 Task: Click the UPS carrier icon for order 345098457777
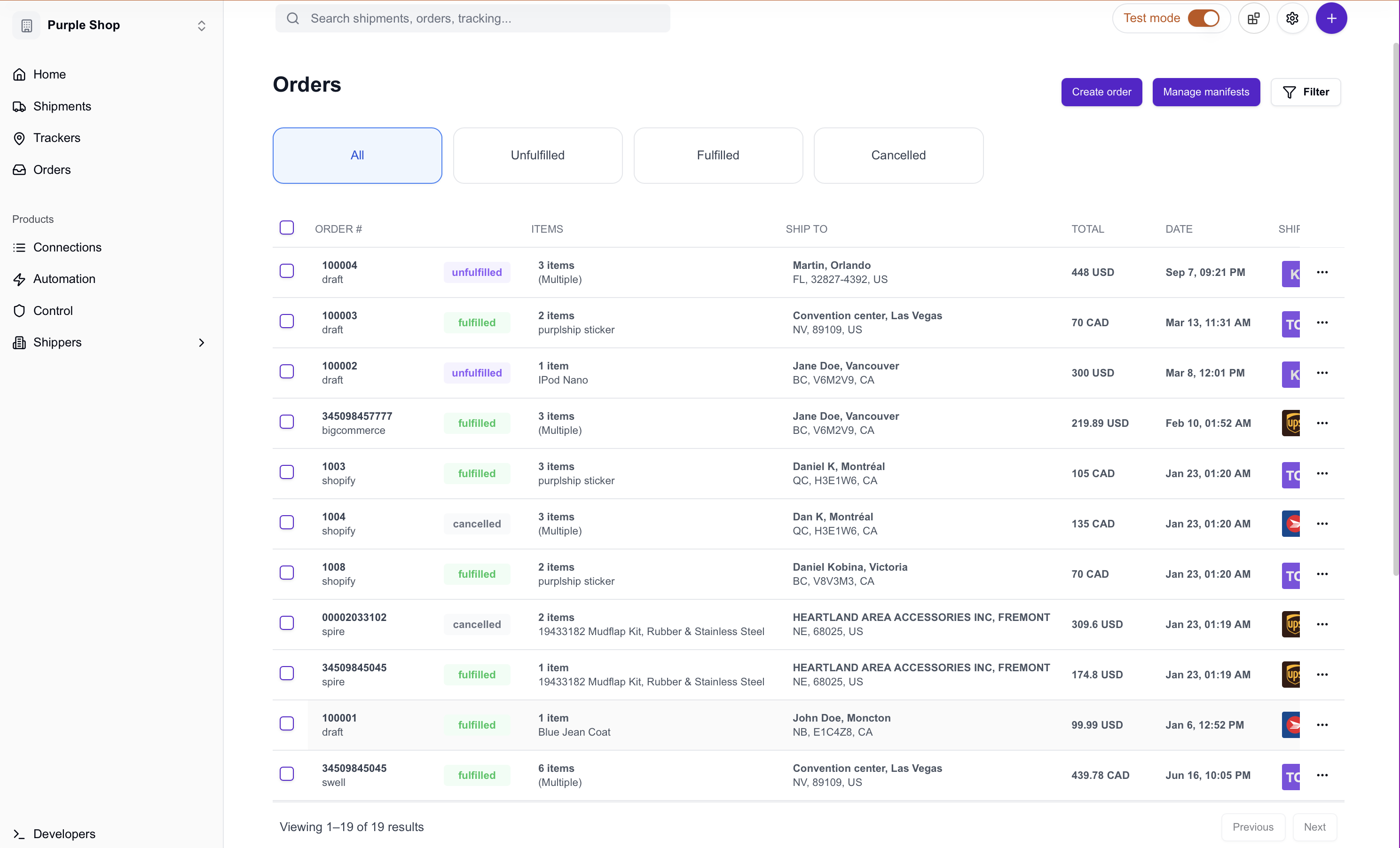tap(1290, 423)
